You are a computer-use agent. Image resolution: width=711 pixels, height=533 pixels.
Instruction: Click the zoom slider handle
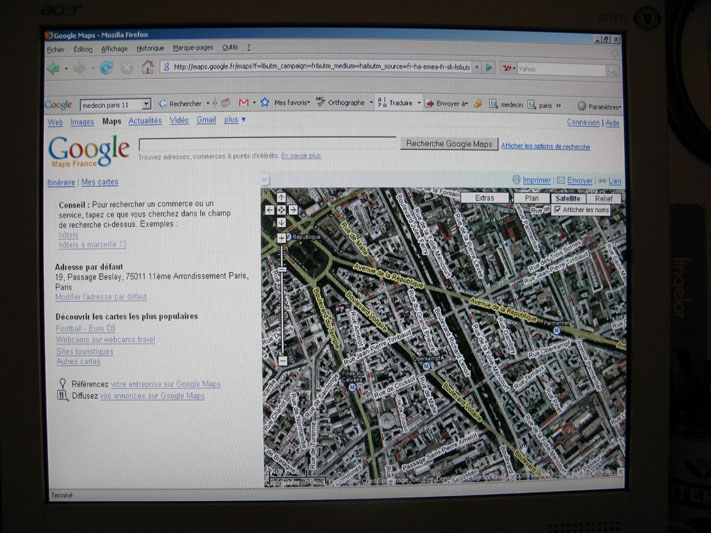[x=282, y=269]
